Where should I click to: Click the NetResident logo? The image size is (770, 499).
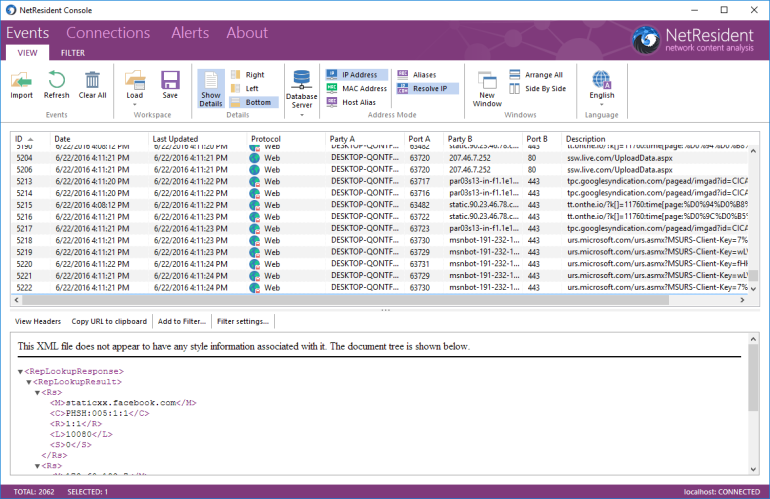coord(693,40)
